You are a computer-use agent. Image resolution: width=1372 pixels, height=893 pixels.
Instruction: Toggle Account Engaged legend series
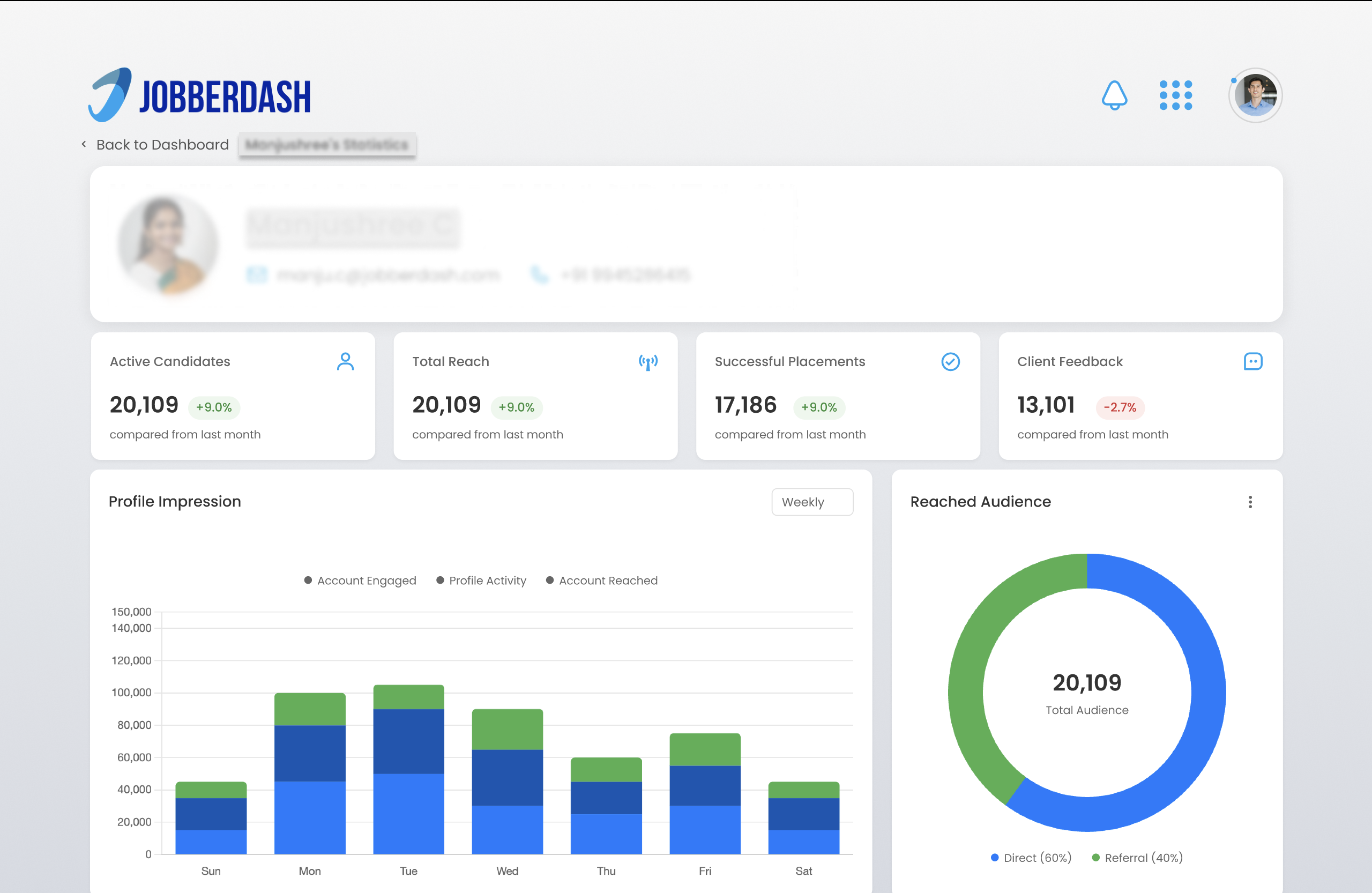(x=360, y=581)
